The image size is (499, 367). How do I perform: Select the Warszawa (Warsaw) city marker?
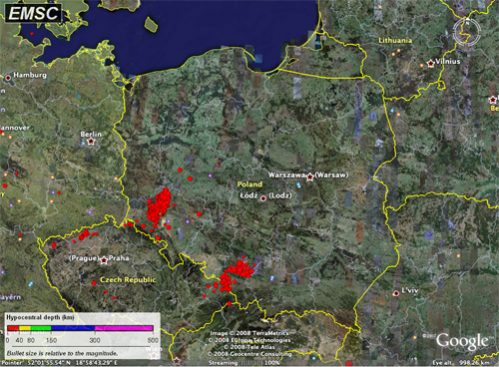310,177
